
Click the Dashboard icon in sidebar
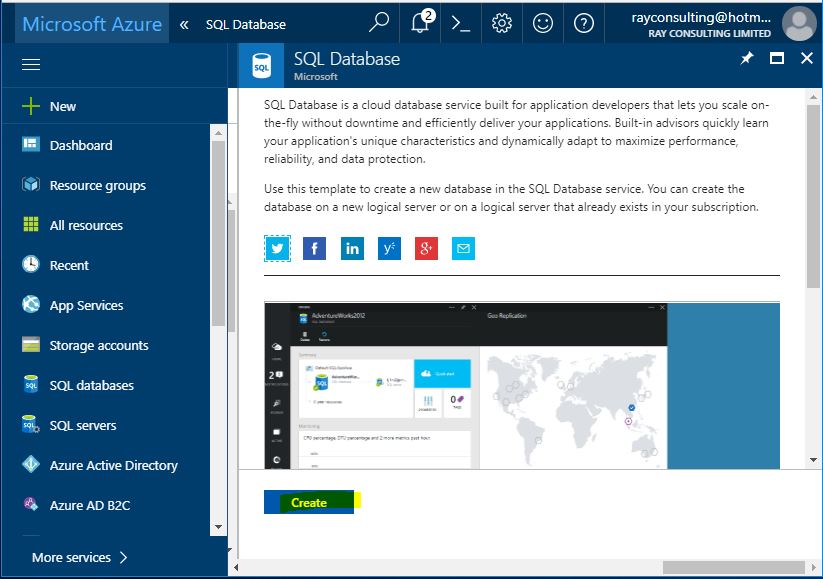[x=31, y=144]
